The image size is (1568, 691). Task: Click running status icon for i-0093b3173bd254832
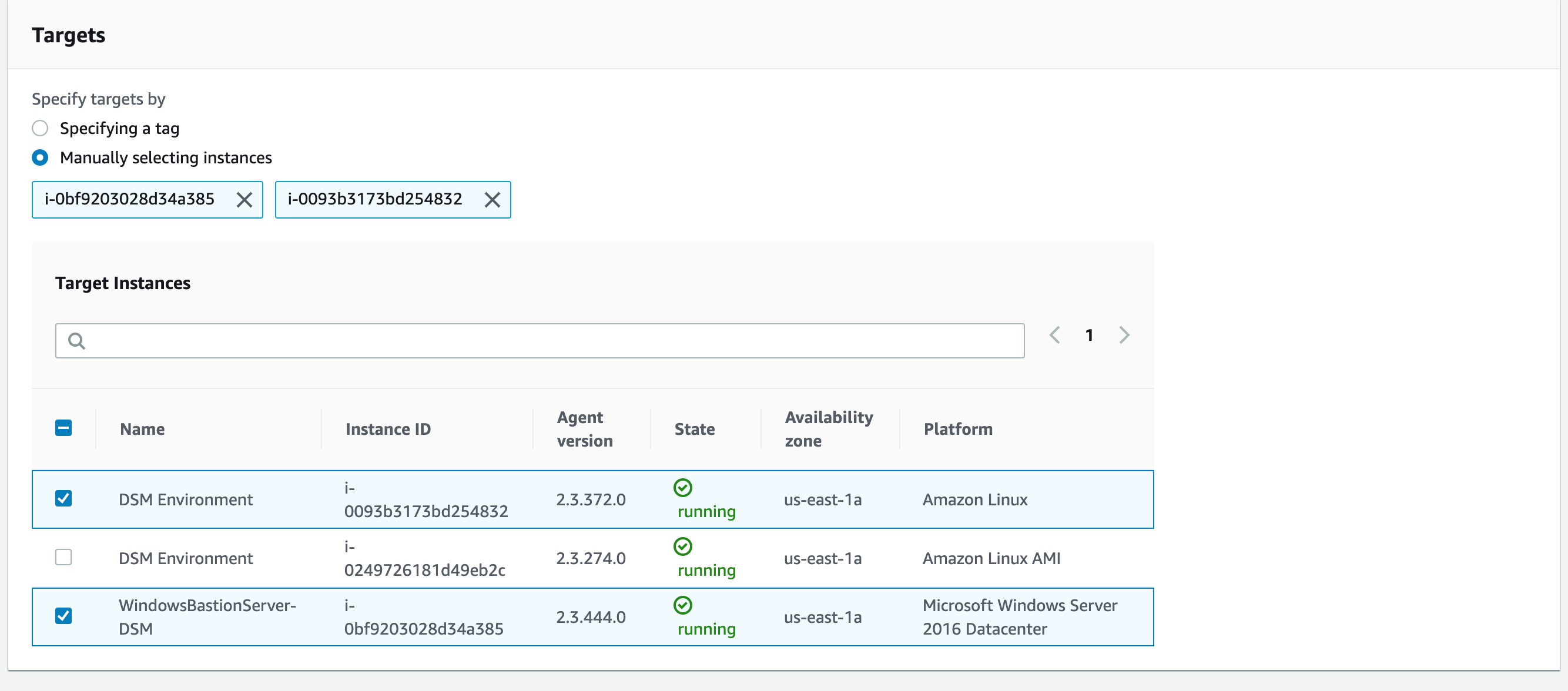pyautogui.click(x=682, y=488)
